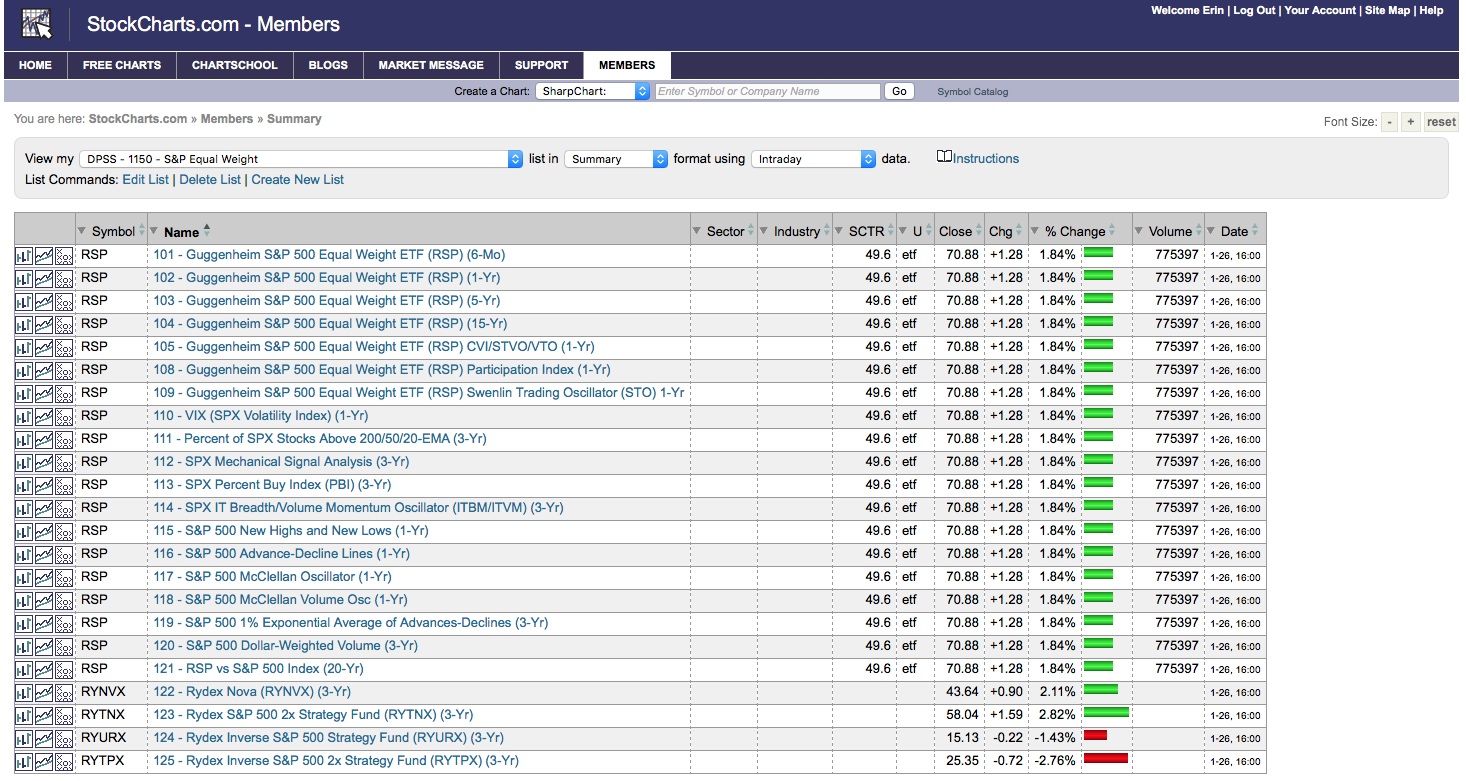Viewport: 1466px width, 781px height.
Task: Increase font size with plus button
Action: (x=1410, y=122)
